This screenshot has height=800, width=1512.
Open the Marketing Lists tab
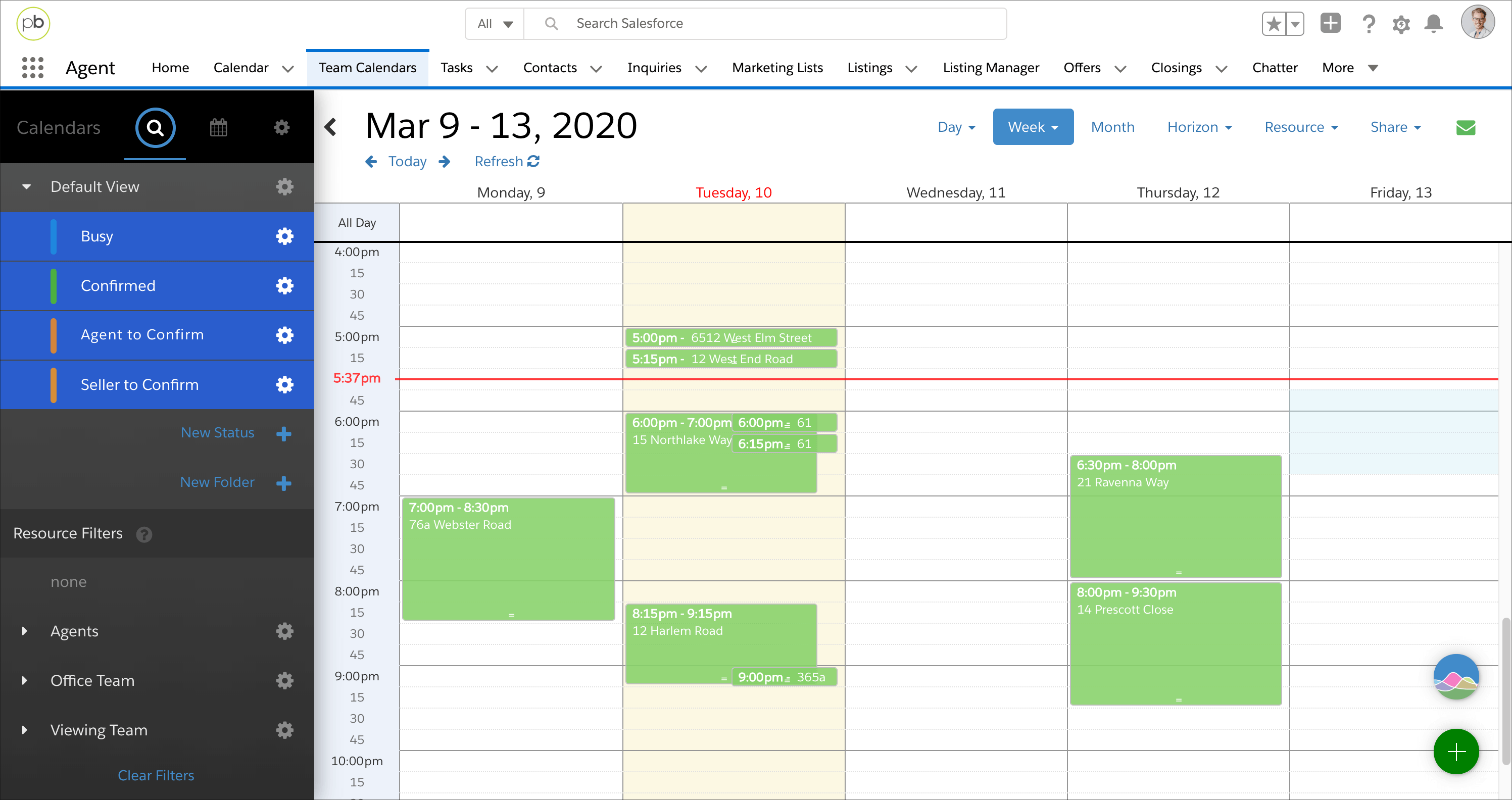pos(777,68)
